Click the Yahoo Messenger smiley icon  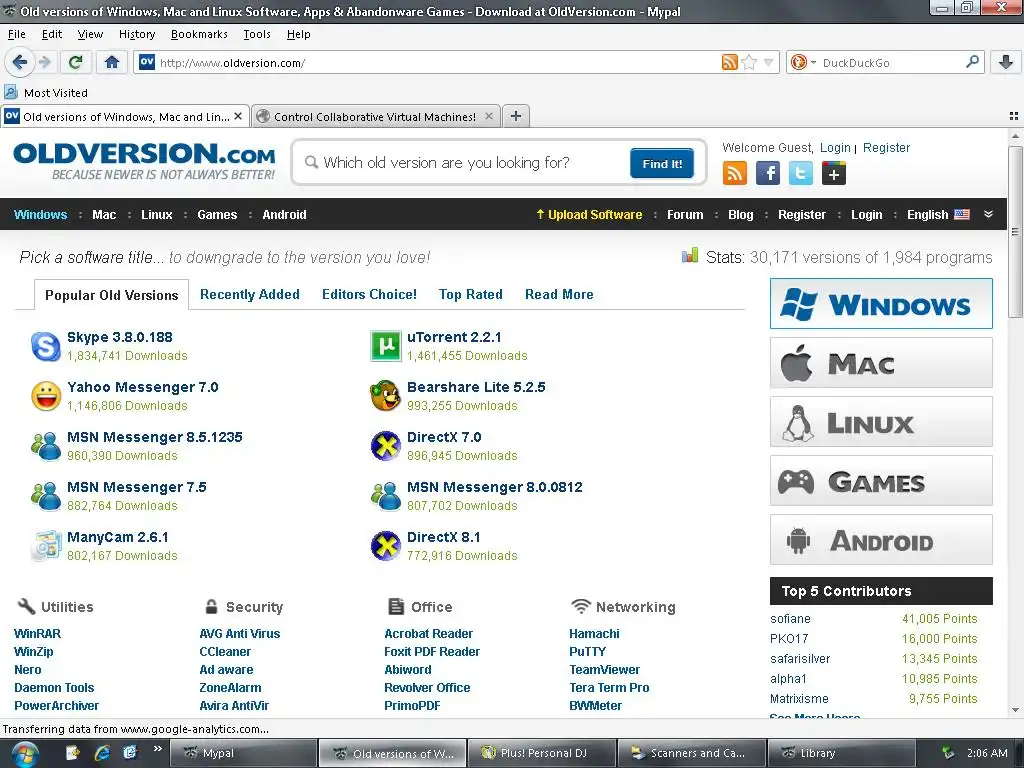coord(46,396)
